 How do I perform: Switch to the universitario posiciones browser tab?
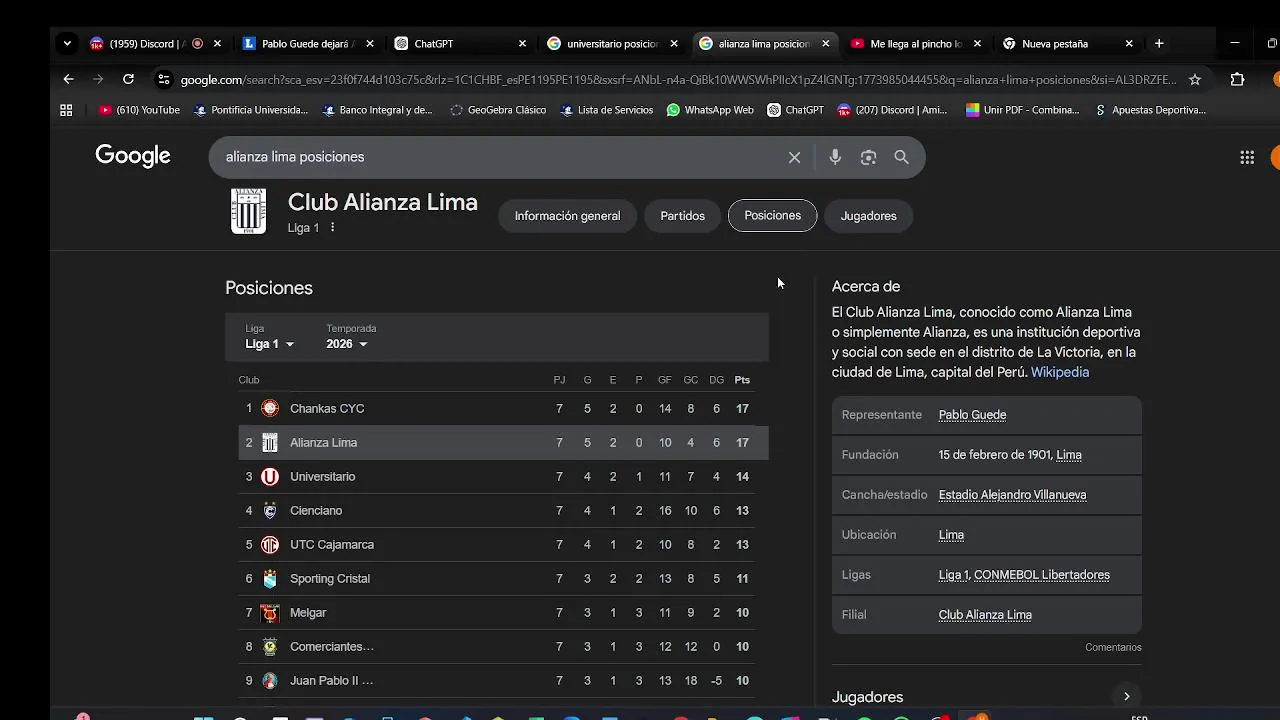click(x=612, y=44)
